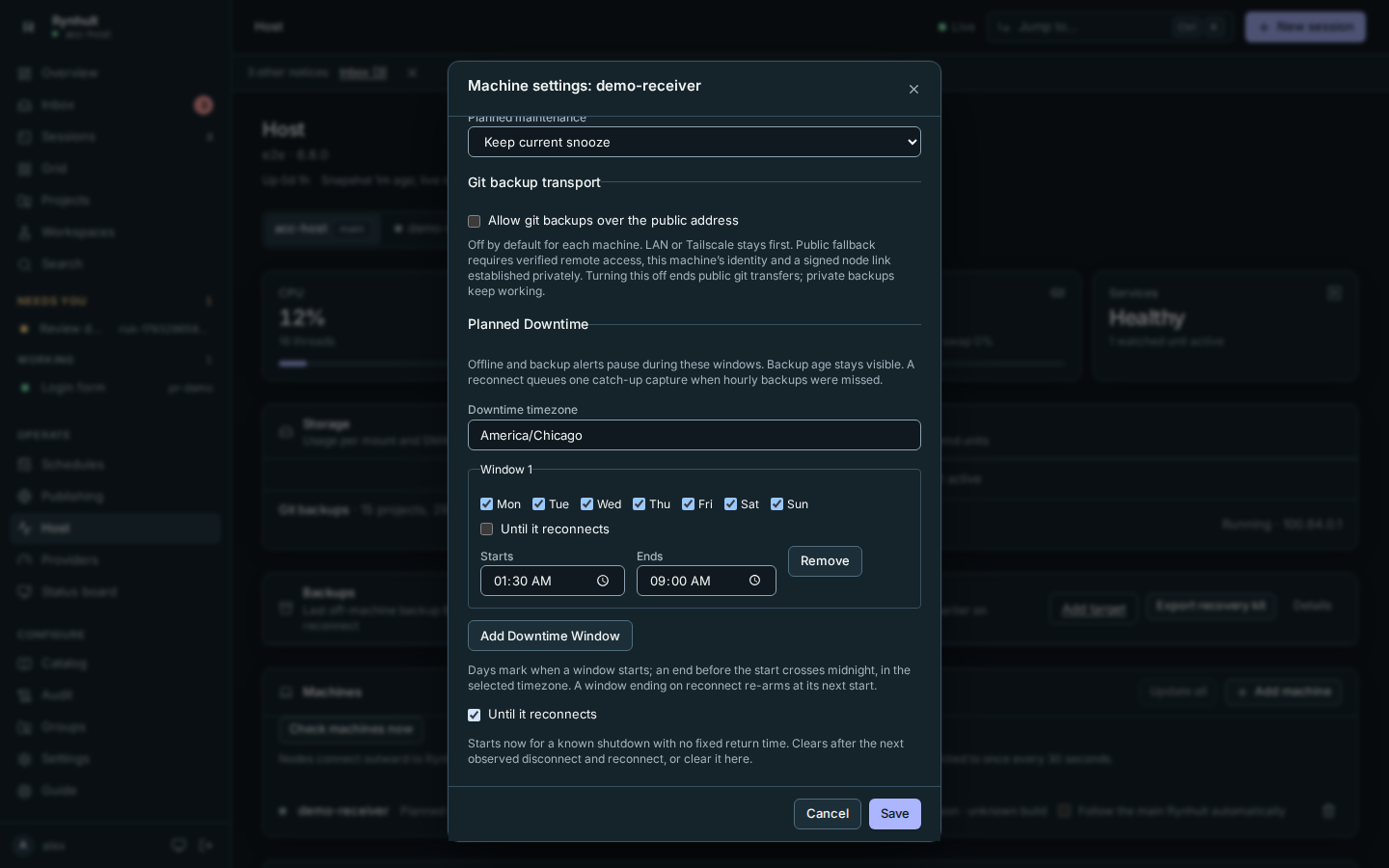Open Inbox in the sidebar
Screen dimensions: 1389x868
pos(116,105)
